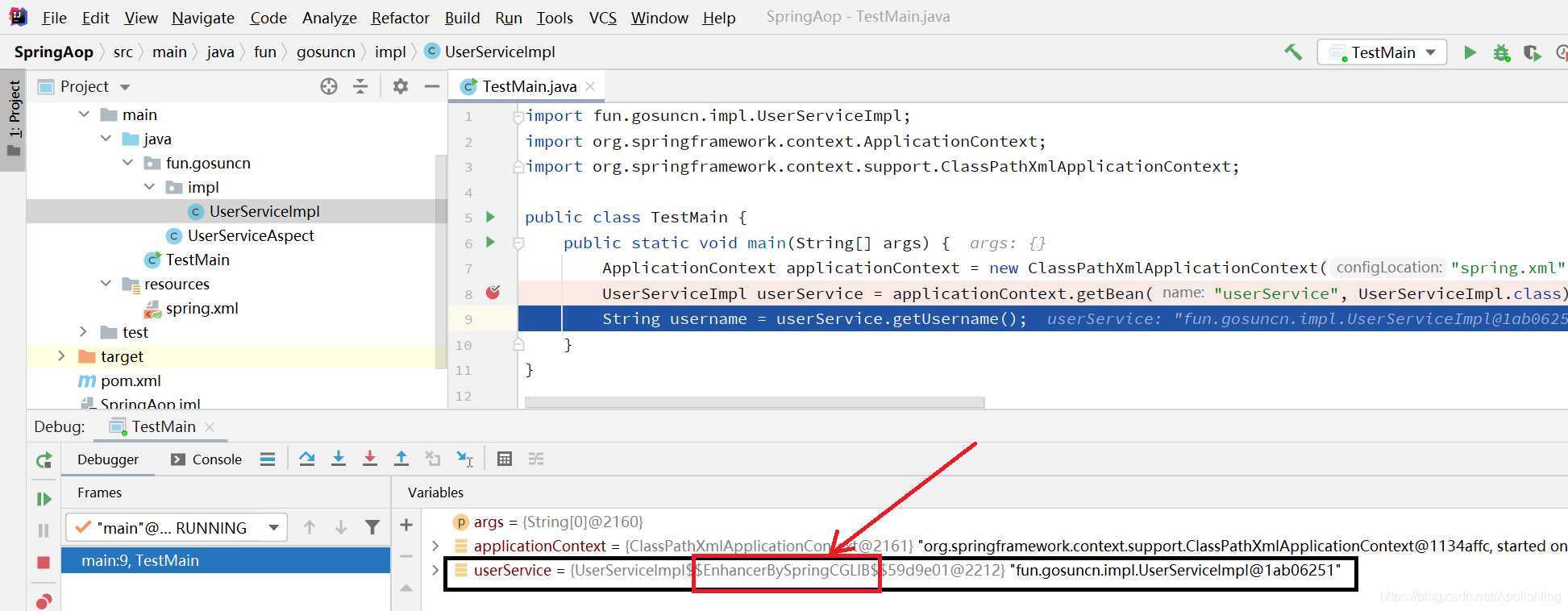Collapse resources folder node

click(x=106, y=284)
